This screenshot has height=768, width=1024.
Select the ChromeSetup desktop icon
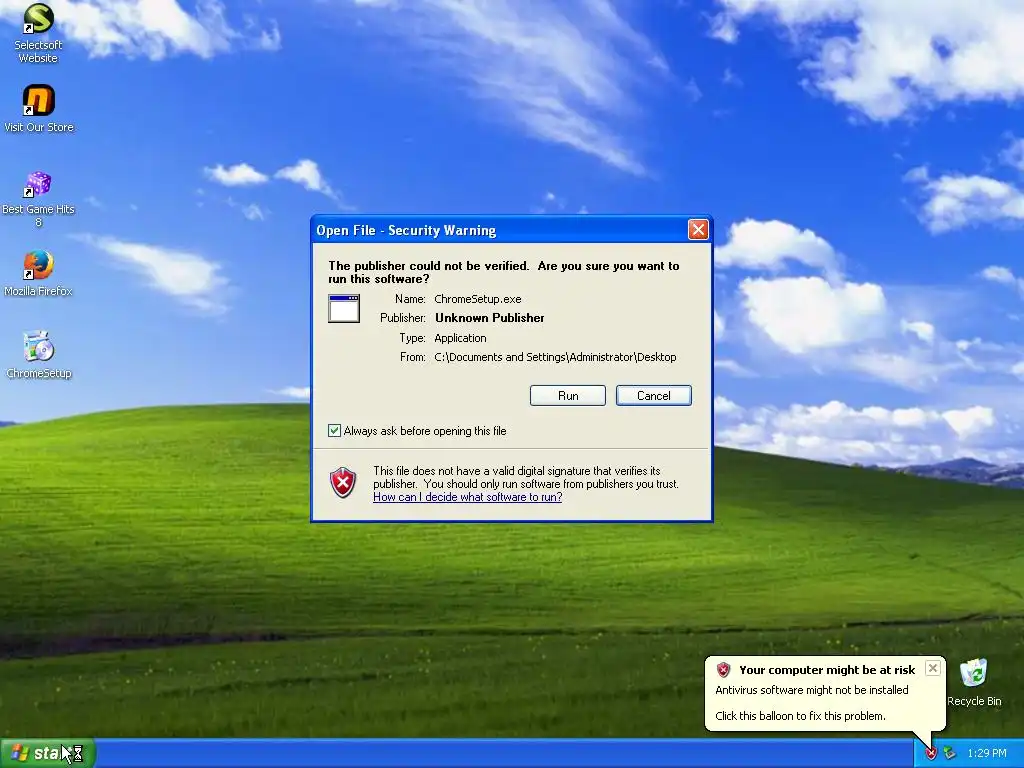(39, 355)
